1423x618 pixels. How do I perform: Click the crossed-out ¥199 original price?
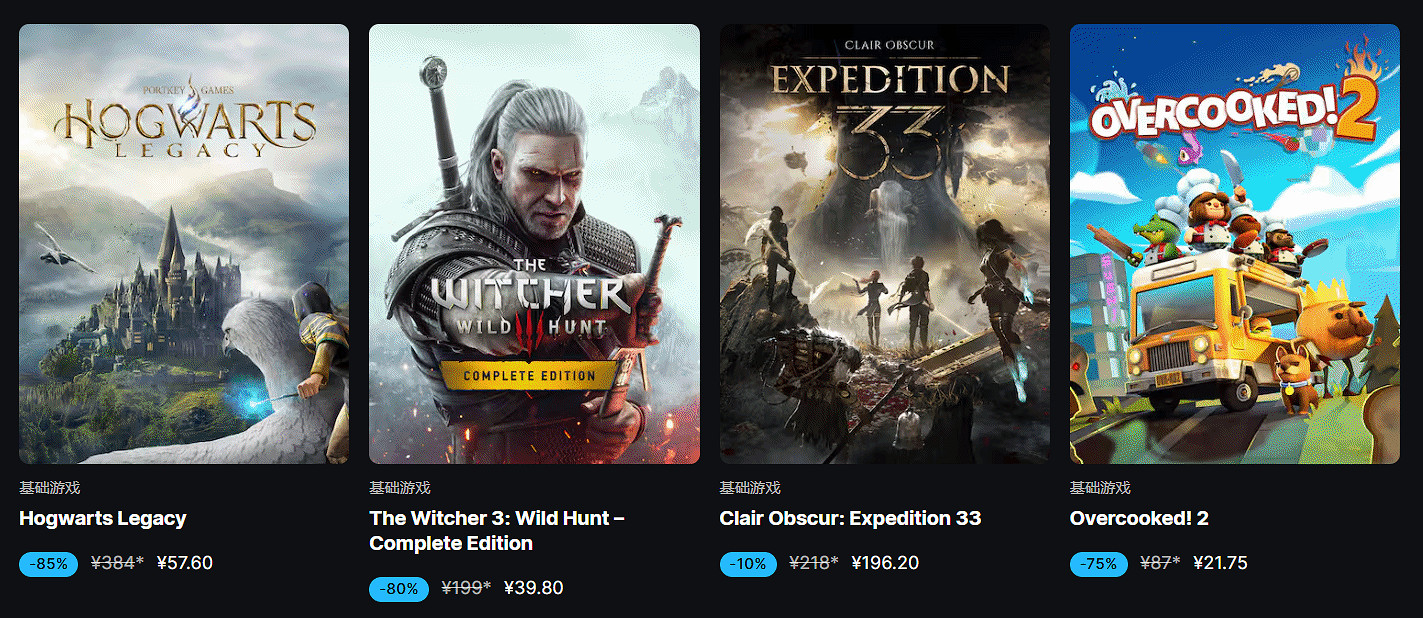coord(463,588)
